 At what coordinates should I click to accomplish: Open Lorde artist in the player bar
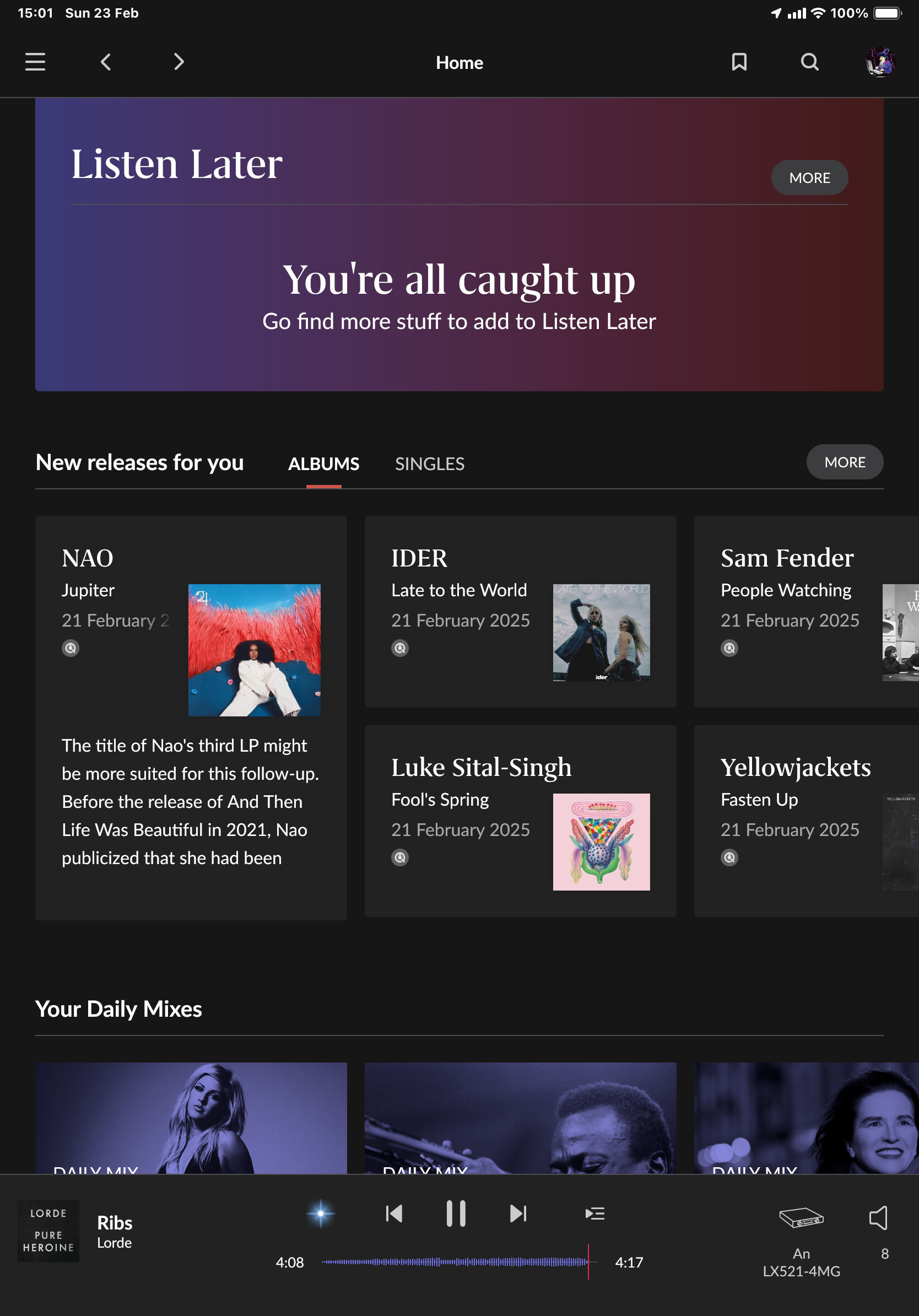coord(114,1243)
